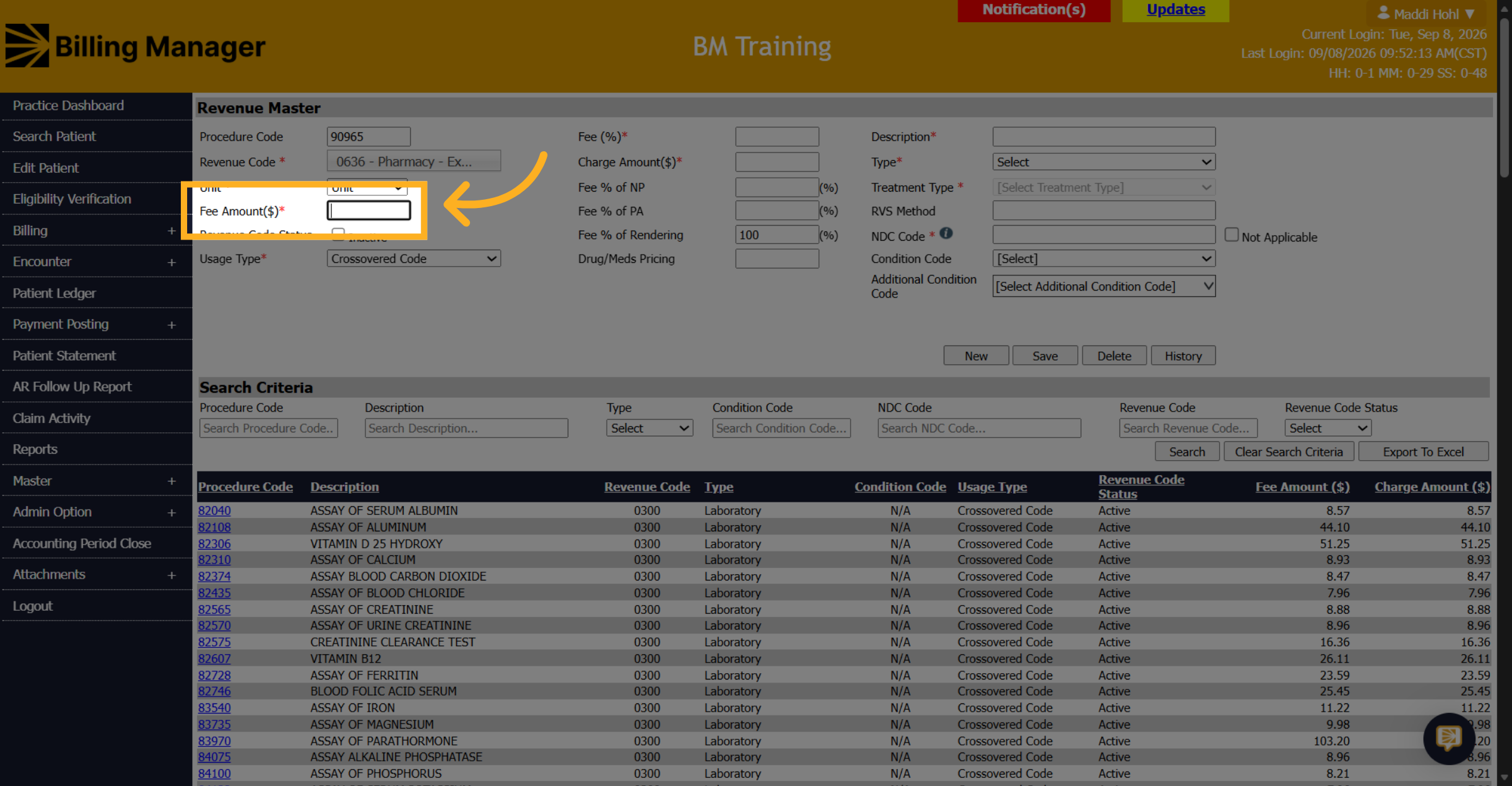Image resolution: width=1512 pixels, height=786 pixels.
Task: Open the Usage Type dropdown
Action: 413,258
